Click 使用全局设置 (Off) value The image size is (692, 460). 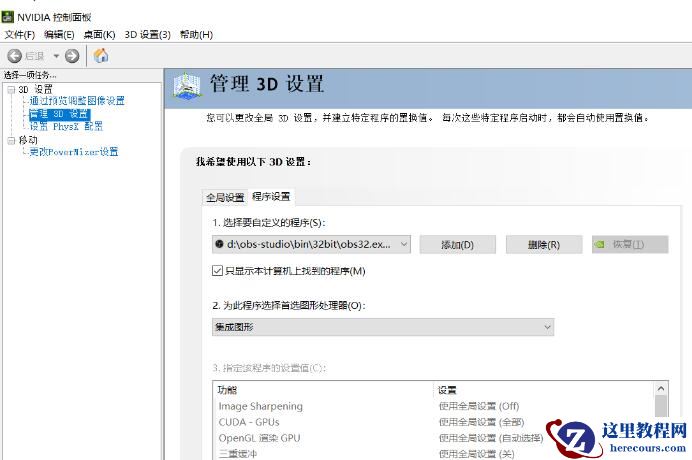point(479,406)
